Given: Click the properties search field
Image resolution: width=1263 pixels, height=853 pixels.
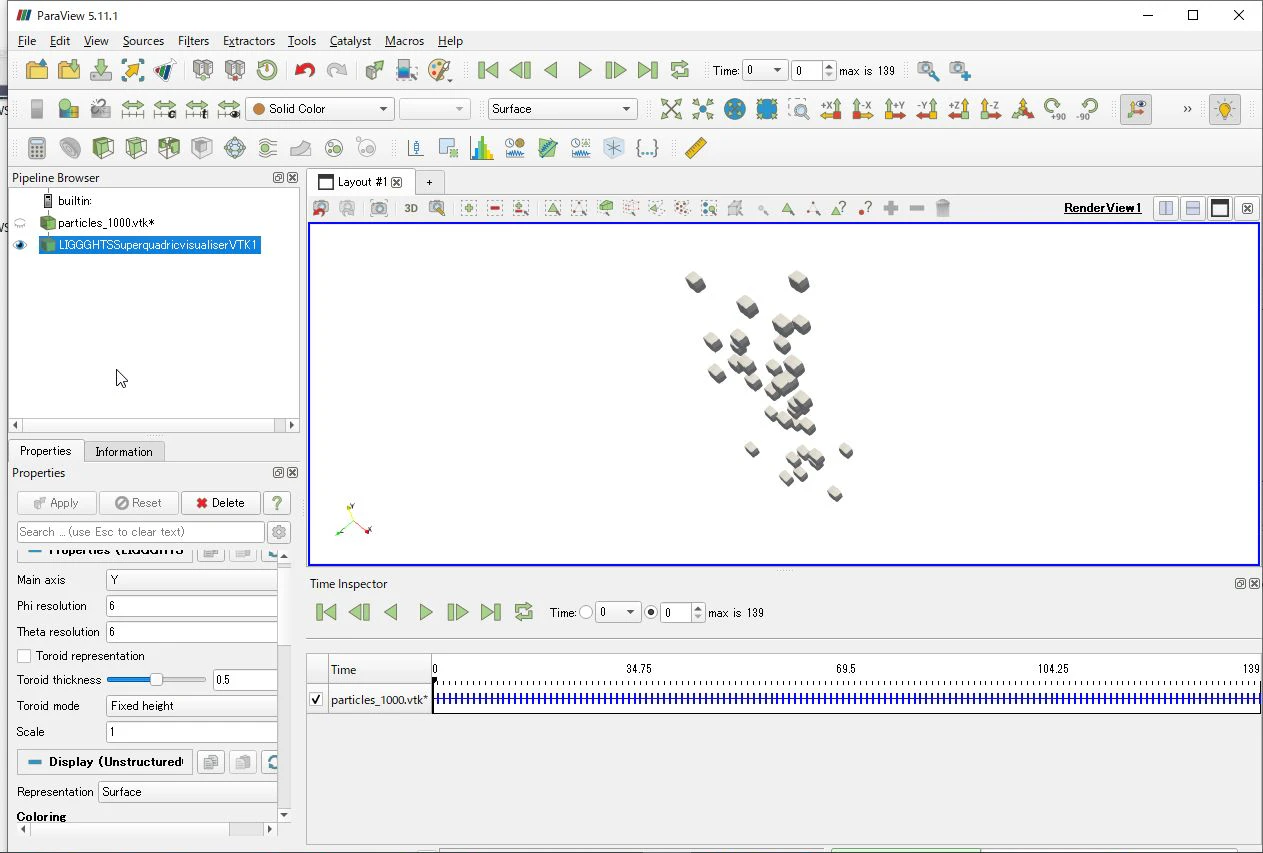Looking at the screenshot, I should [141, 532].
